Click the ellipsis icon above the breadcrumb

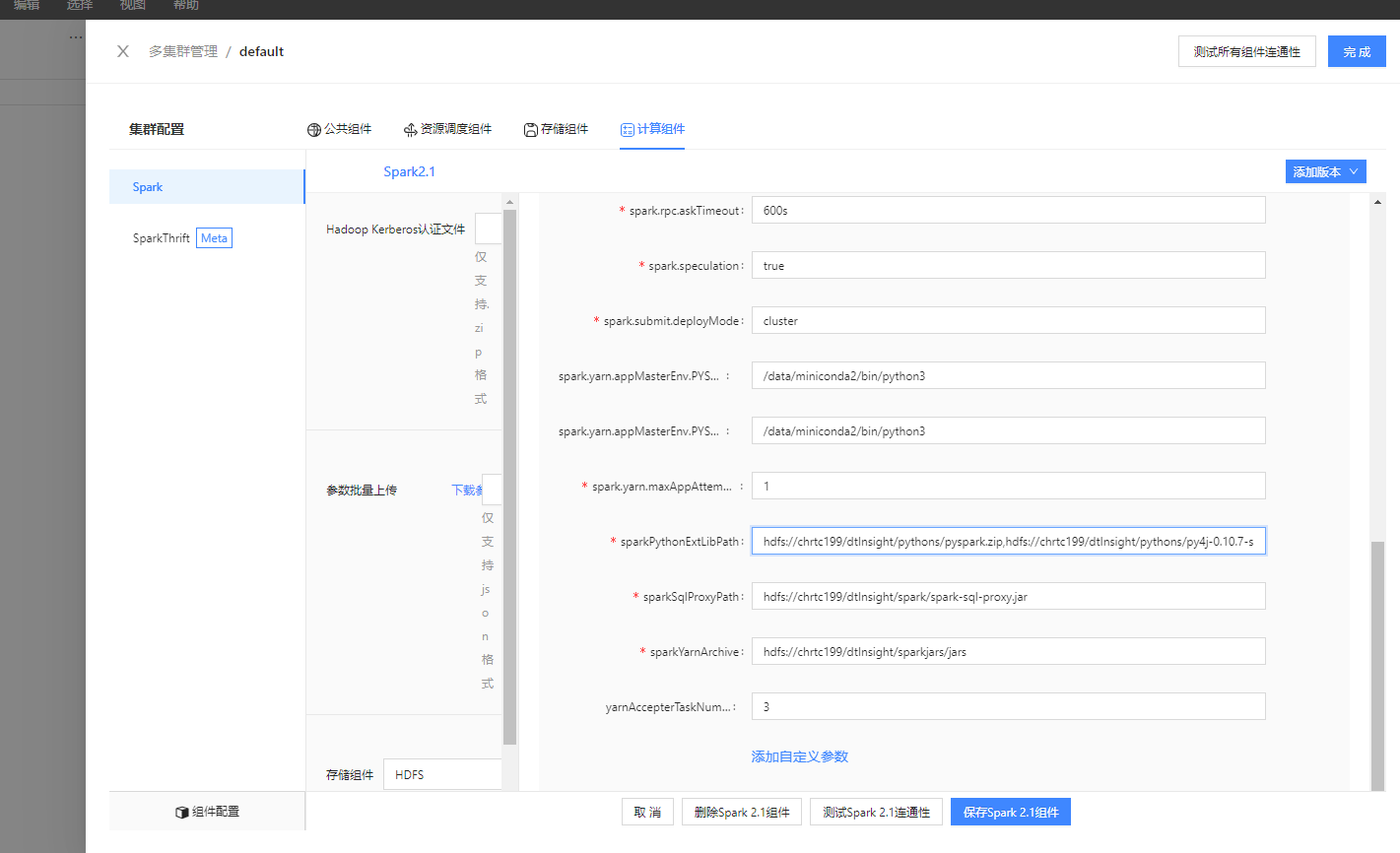75,36
